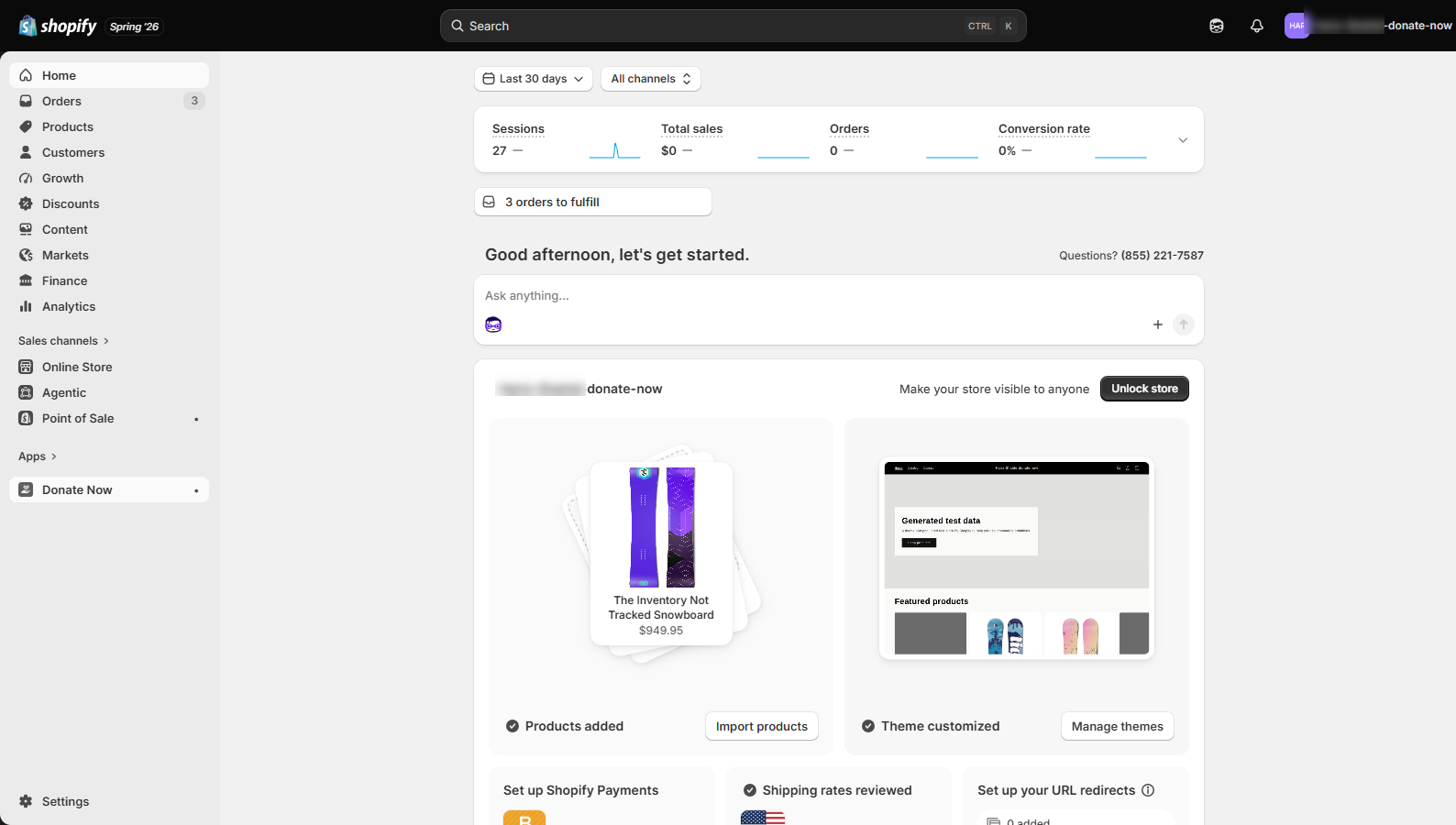Go to Orders in the sidebar

[x=109, y=101]
